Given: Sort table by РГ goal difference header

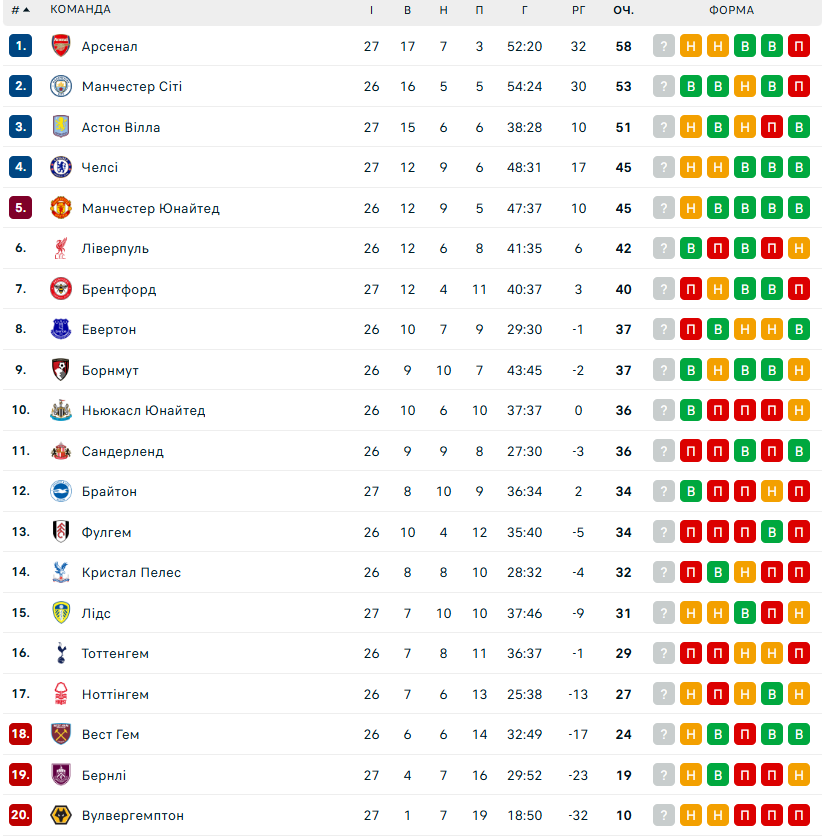Looking at the screenshot, I should tap(579, 10).
